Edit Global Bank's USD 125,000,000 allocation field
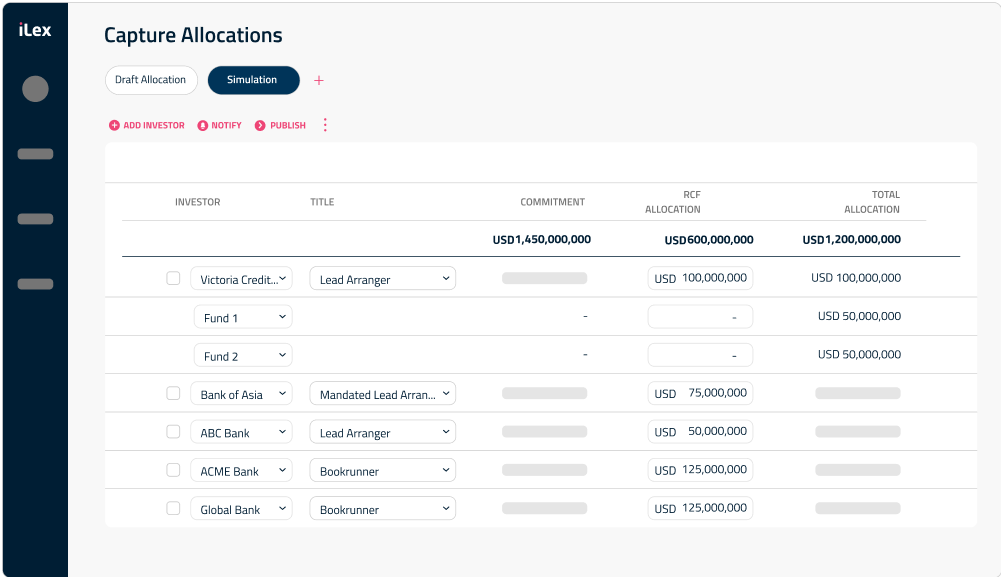The height and width of the screenshot is (577, 1001). pos(700,508)
